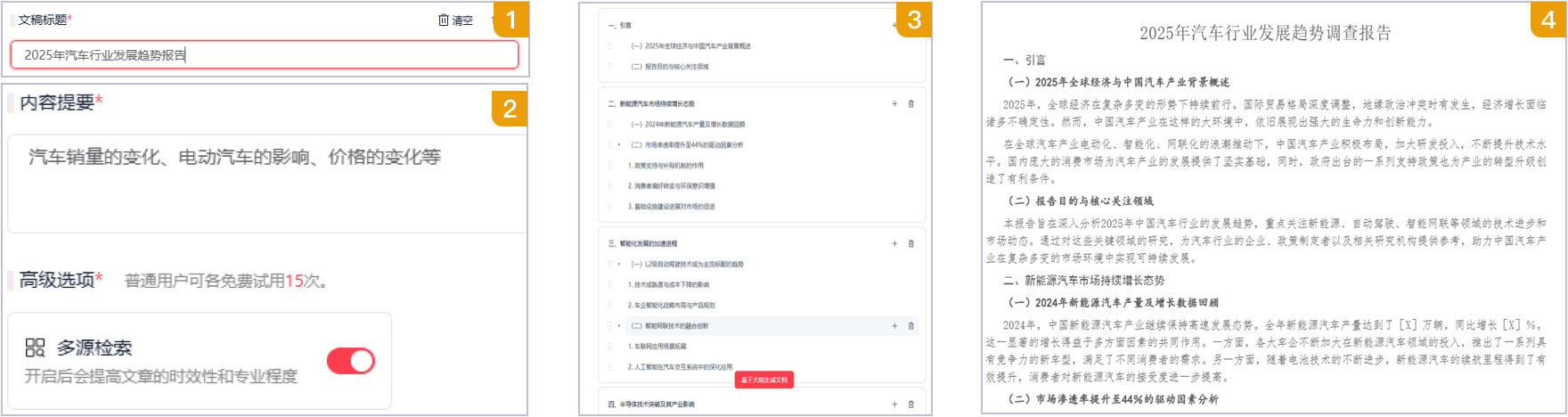The image size is (1568, 417).
Task: Click the 内容提要 summary text area
Action: pyautogui.click(x=265, y=183)
